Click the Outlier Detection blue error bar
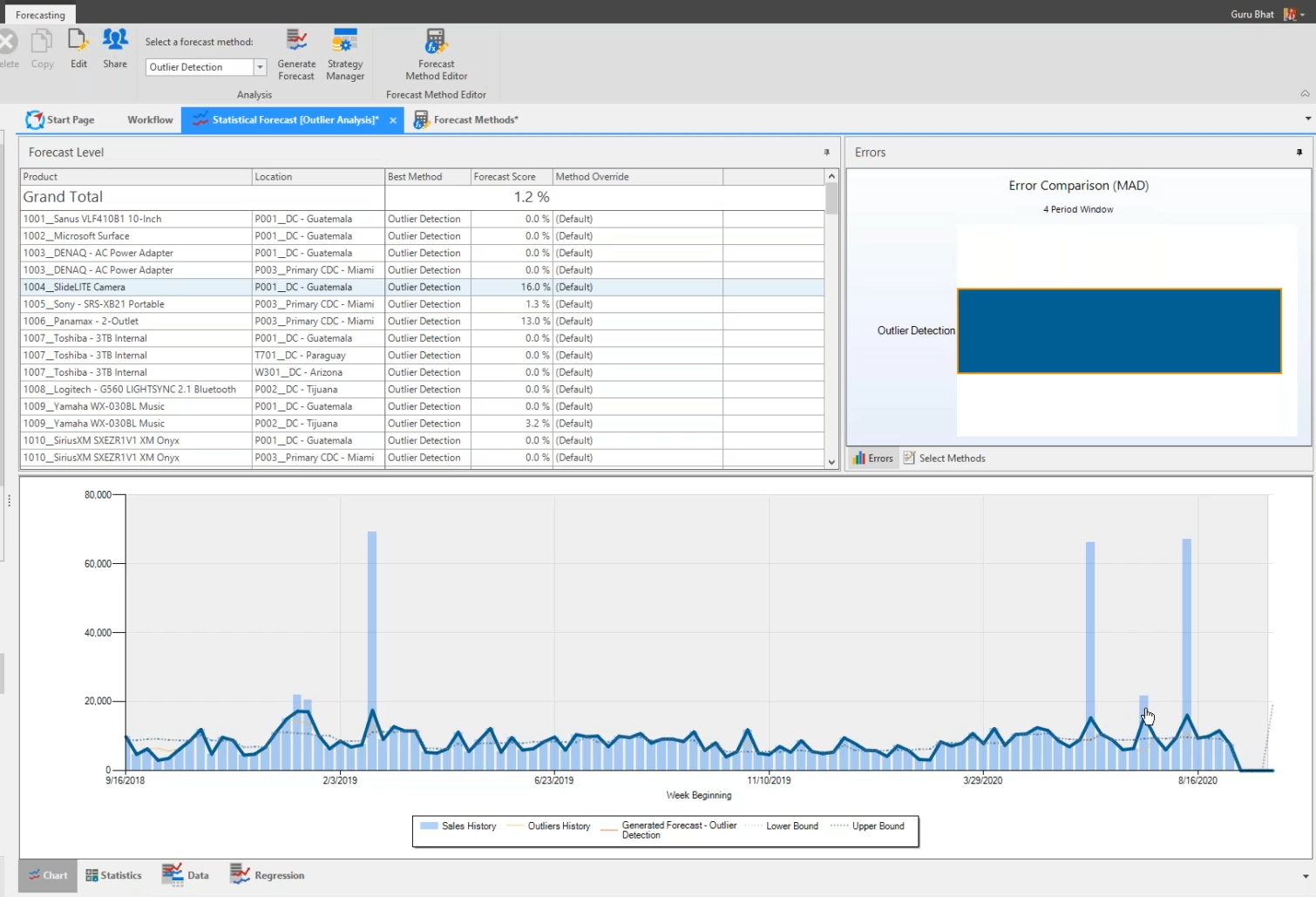Image resolution: width=1316 pixels, height=897 pixels. (1119, 331)
